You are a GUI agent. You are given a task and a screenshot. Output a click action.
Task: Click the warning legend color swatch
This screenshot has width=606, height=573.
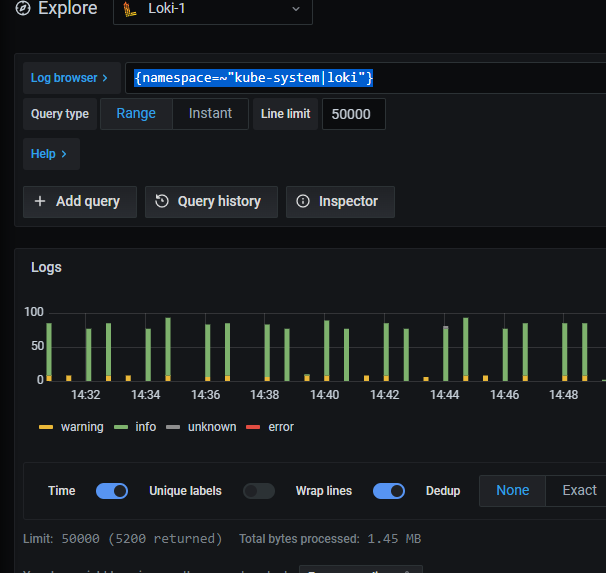[x=46, y=427]
